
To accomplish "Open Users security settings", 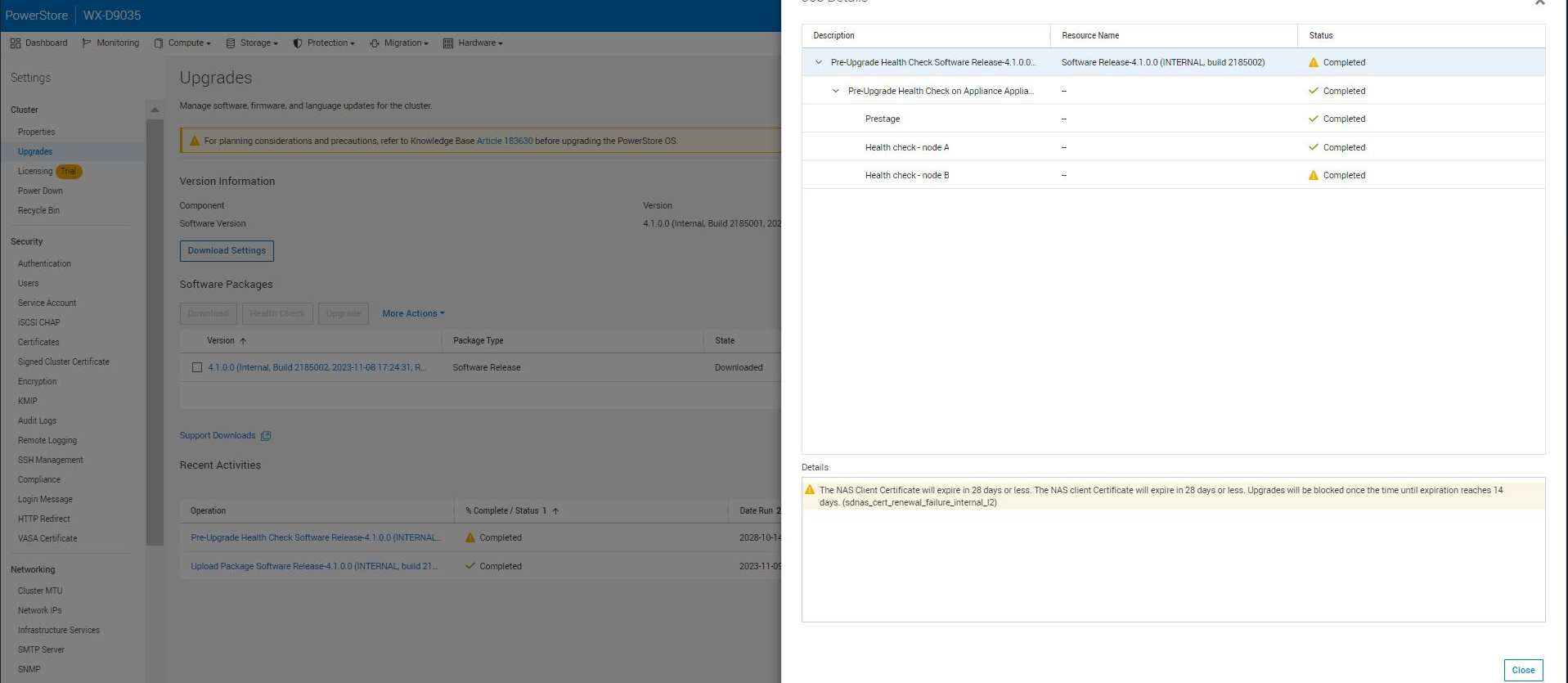I will tap(28, 283).
